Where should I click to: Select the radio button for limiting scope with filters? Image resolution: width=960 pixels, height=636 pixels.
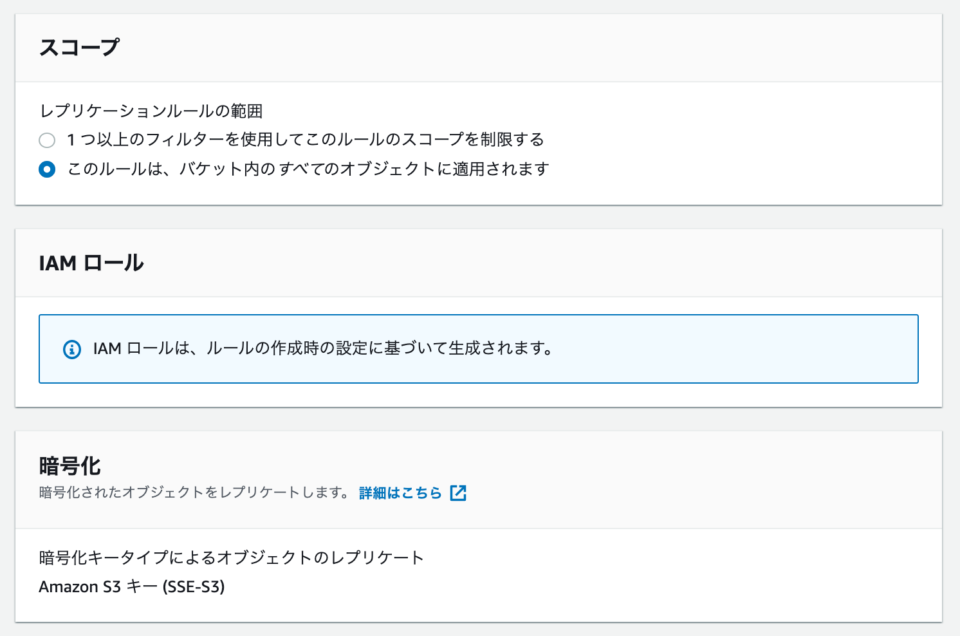(47, 140)
